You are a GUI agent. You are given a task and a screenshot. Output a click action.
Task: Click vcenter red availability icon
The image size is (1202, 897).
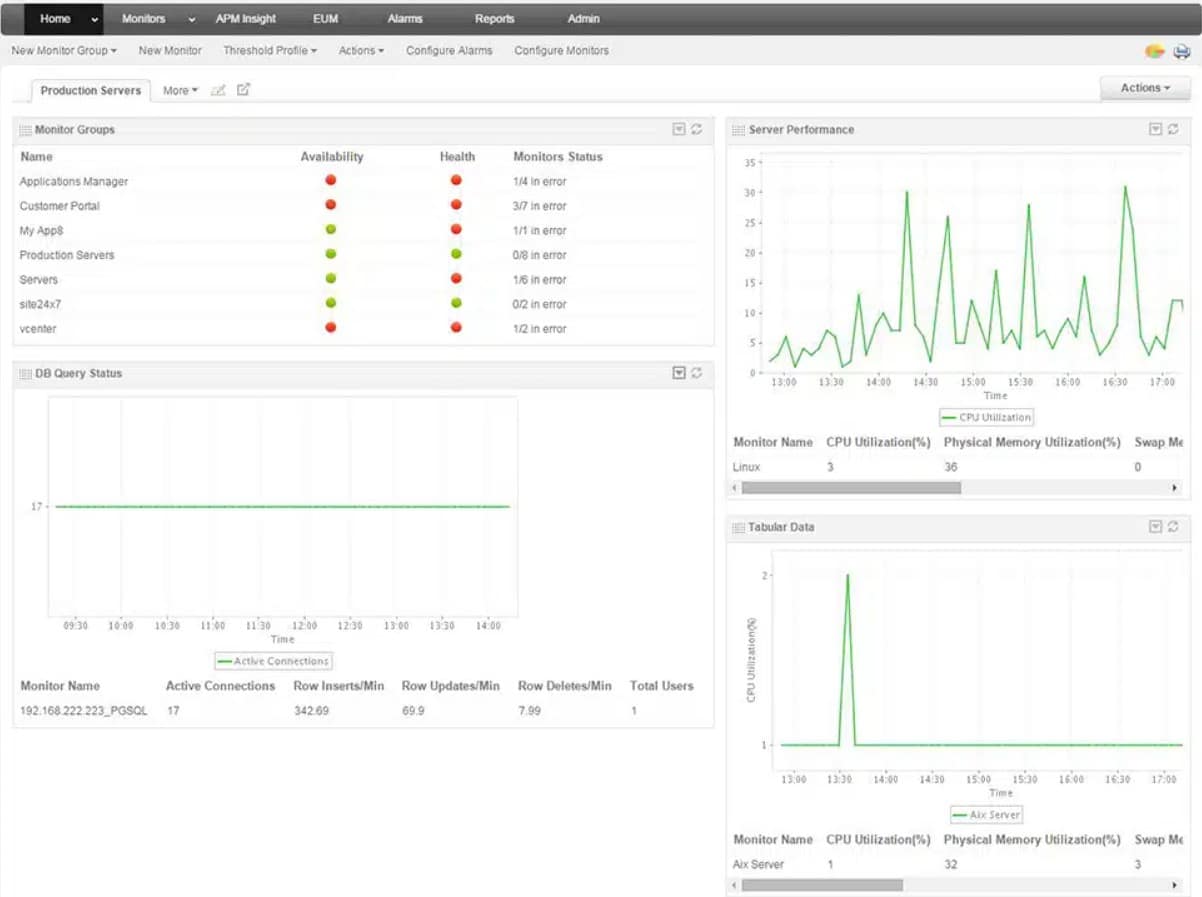click(331, 327)
